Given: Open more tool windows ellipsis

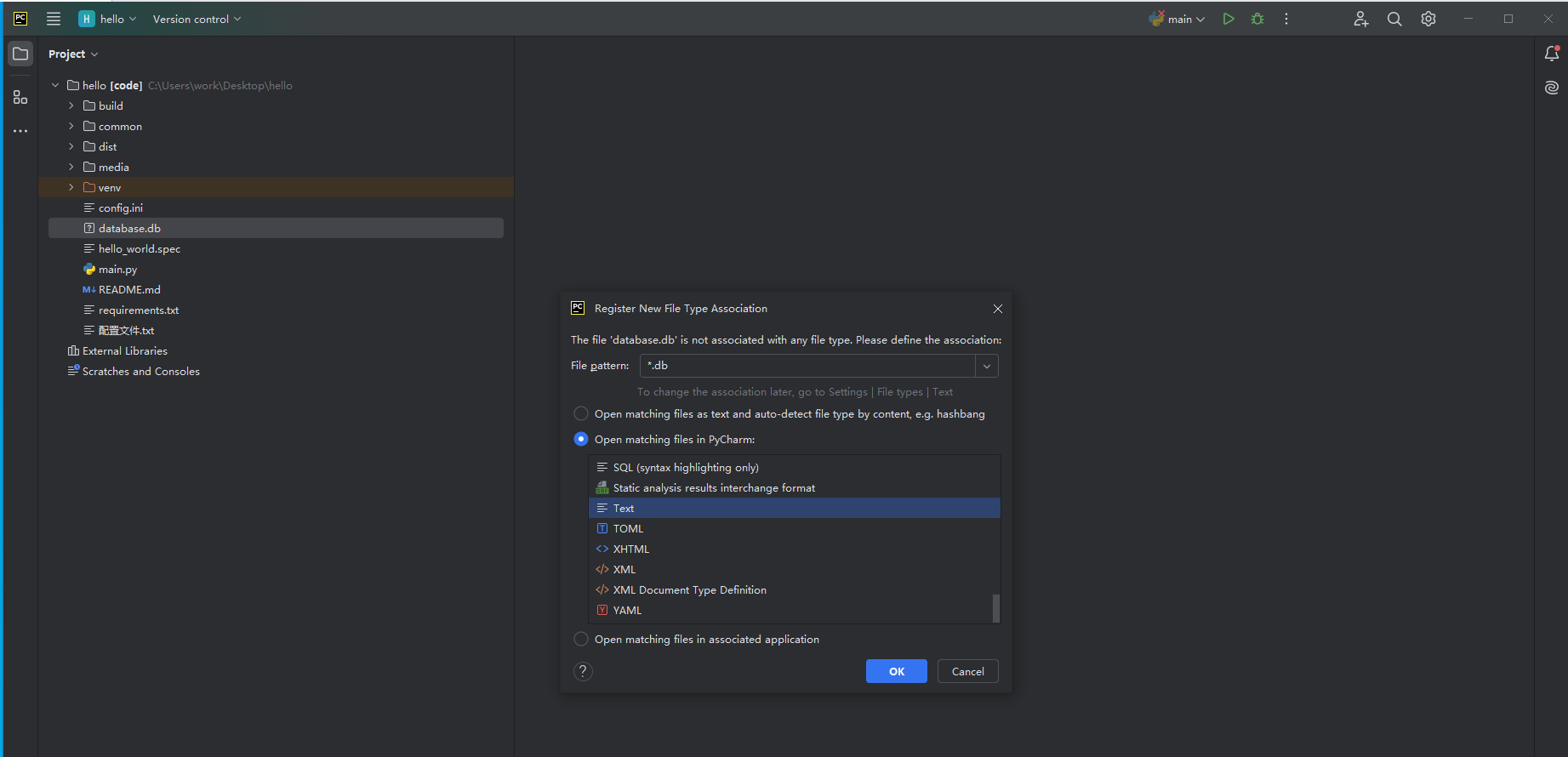Looking at the screenshot, I should tap(20, 131).
